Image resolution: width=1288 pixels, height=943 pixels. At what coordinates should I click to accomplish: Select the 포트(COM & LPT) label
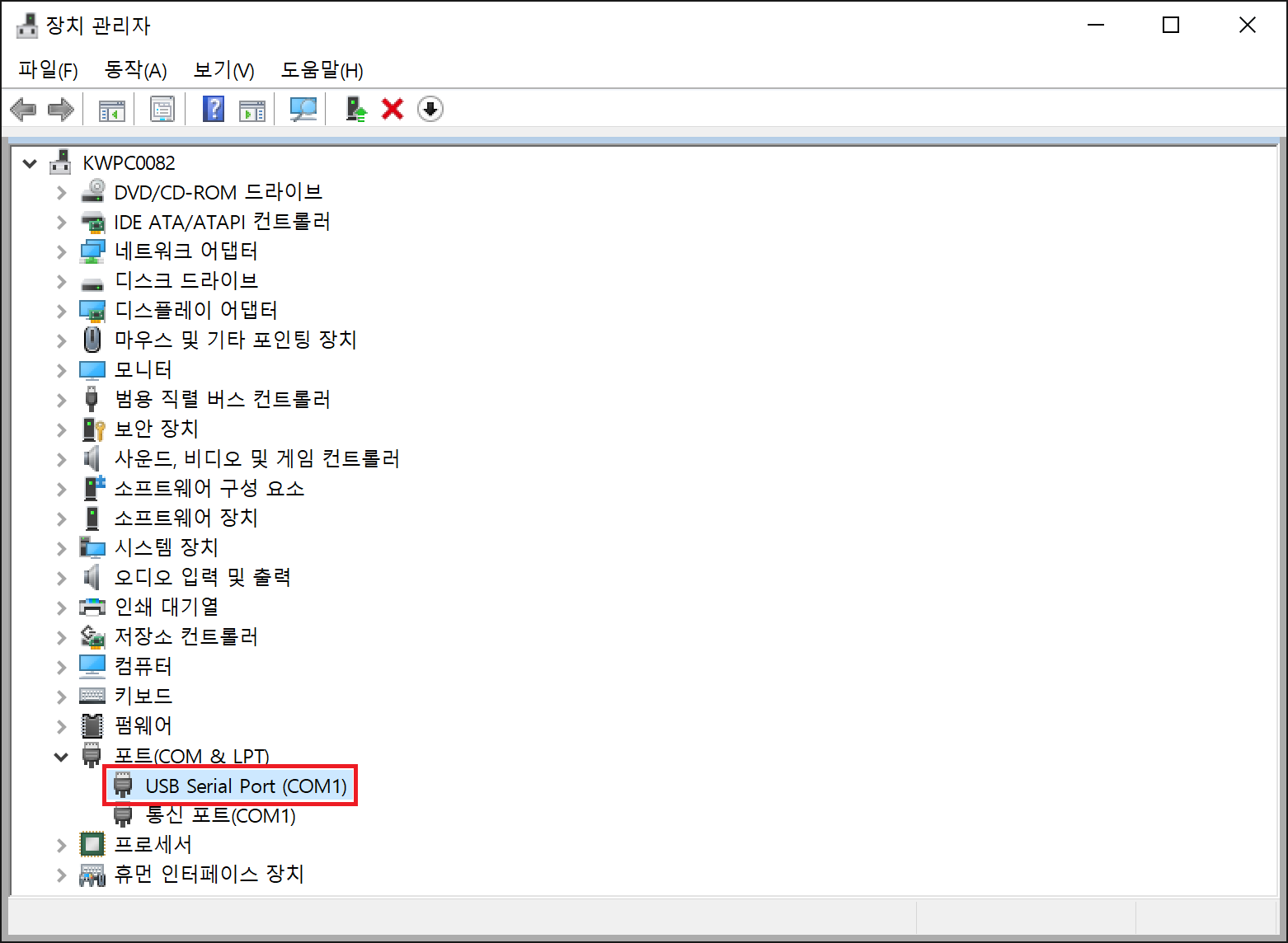(192, 756)
